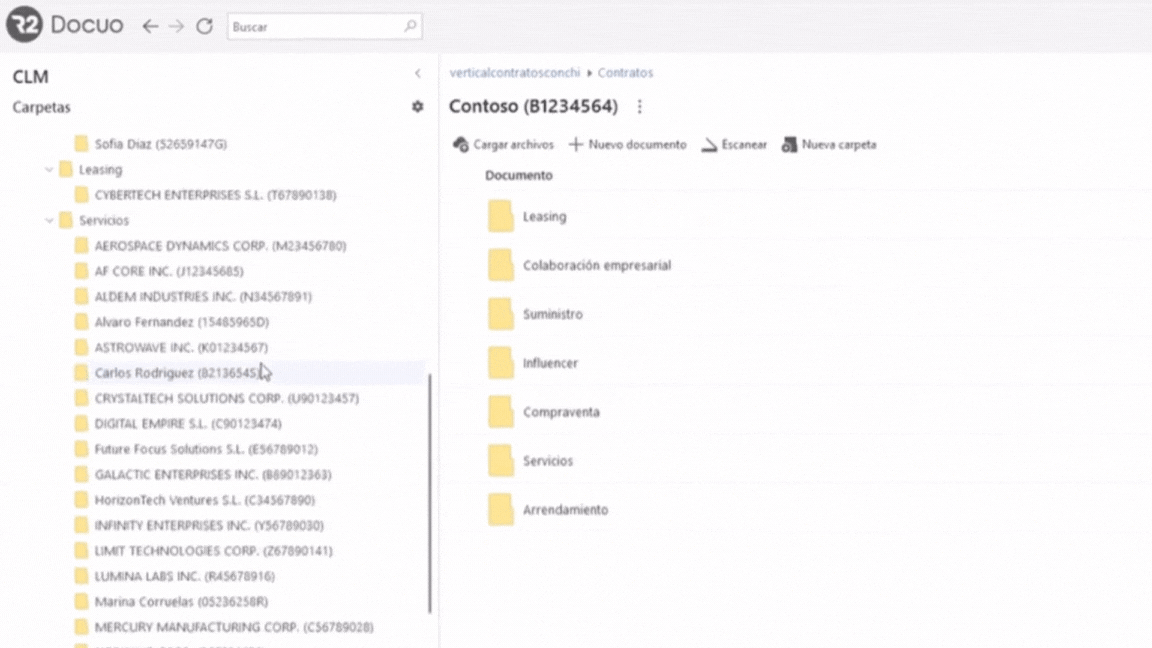Select Carlos Rodriguez folder in tree

tap(176, 373)
